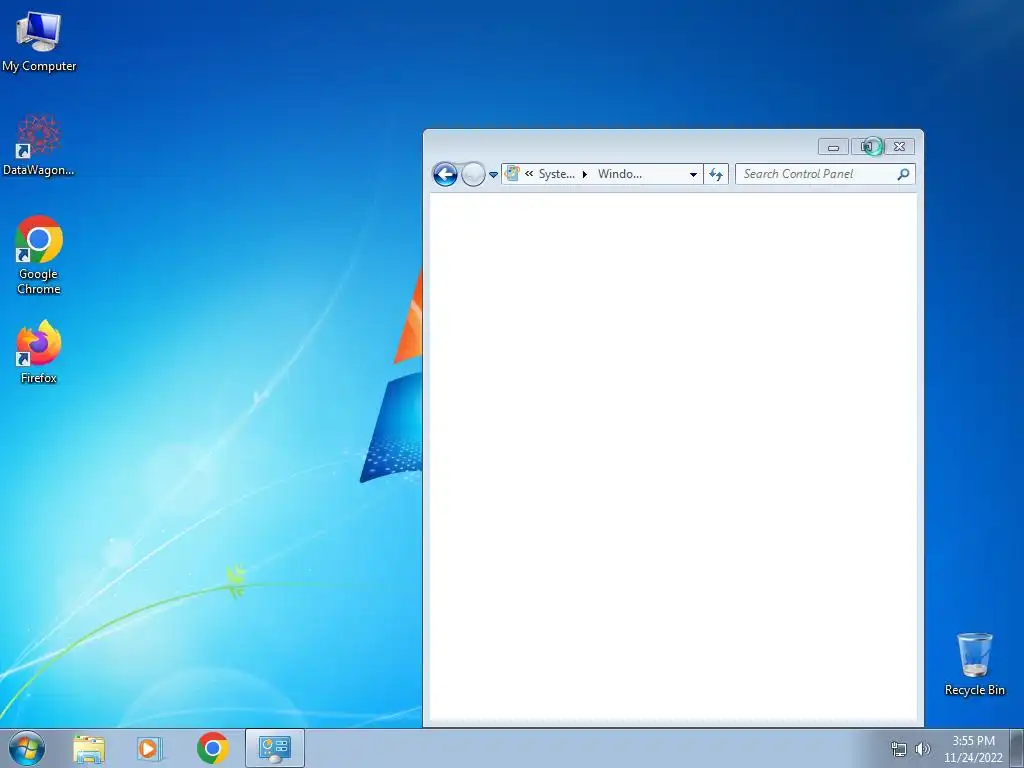Screen dimensions: 1024x768
Task: Launch the DataWagon desktop shortcut
Action: (x=39, y=145)
